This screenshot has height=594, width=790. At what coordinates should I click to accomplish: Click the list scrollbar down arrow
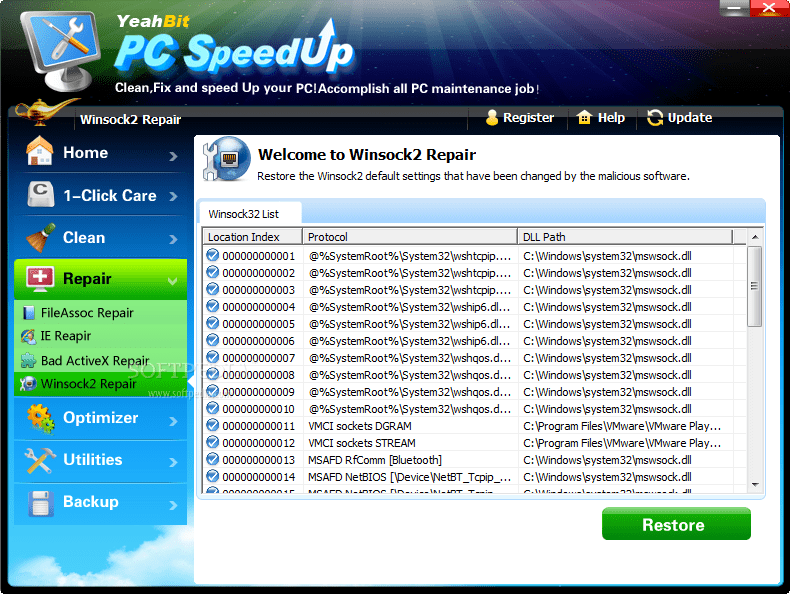755,485
